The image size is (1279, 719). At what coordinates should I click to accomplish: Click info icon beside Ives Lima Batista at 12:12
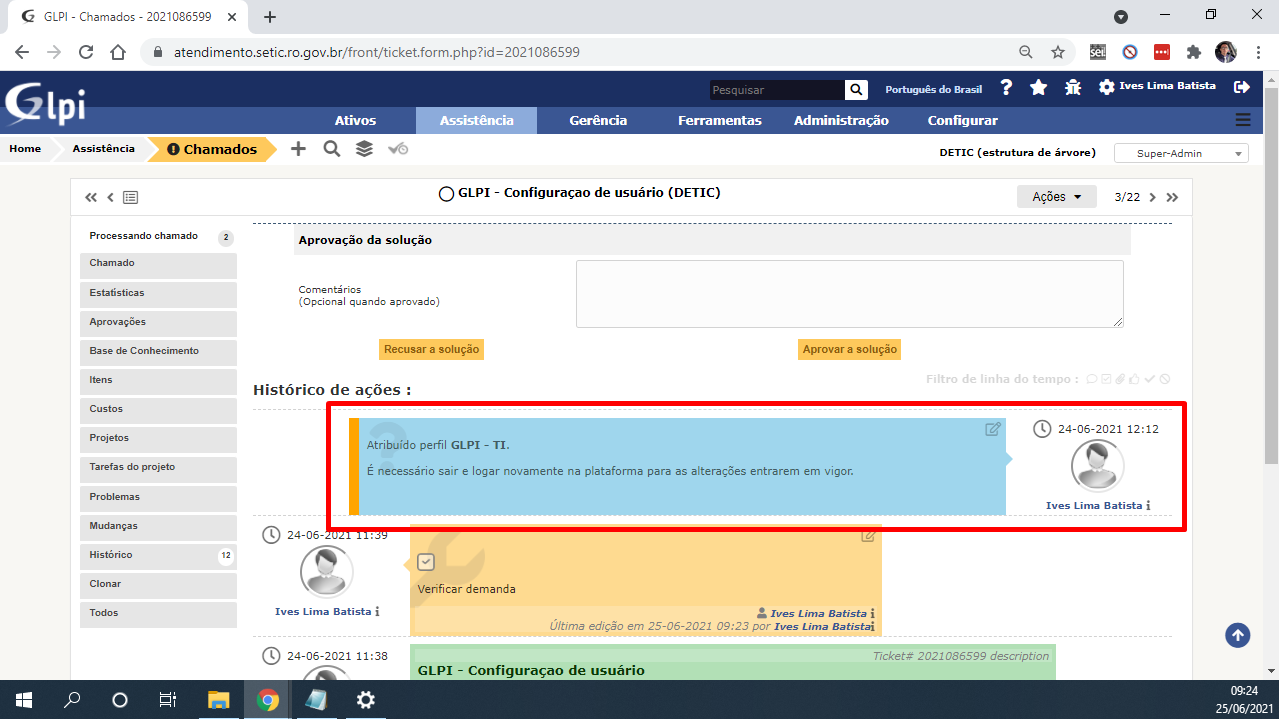pyautogui.click(x=1148, y=506)
